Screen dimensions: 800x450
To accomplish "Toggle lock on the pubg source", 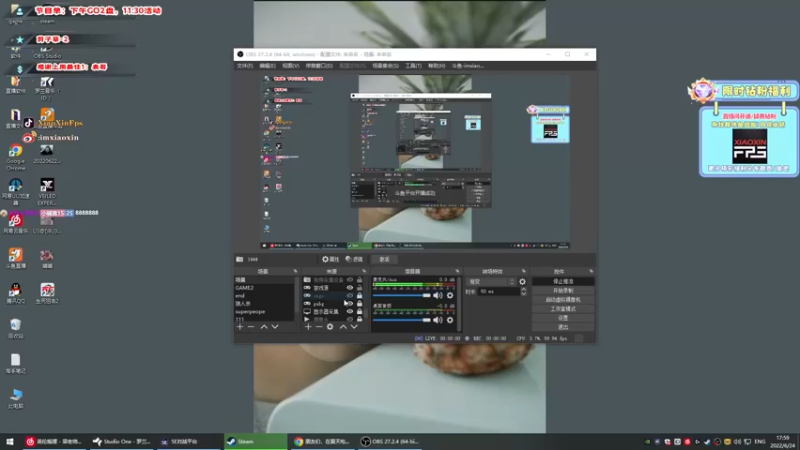I will [x=360, y=304].
